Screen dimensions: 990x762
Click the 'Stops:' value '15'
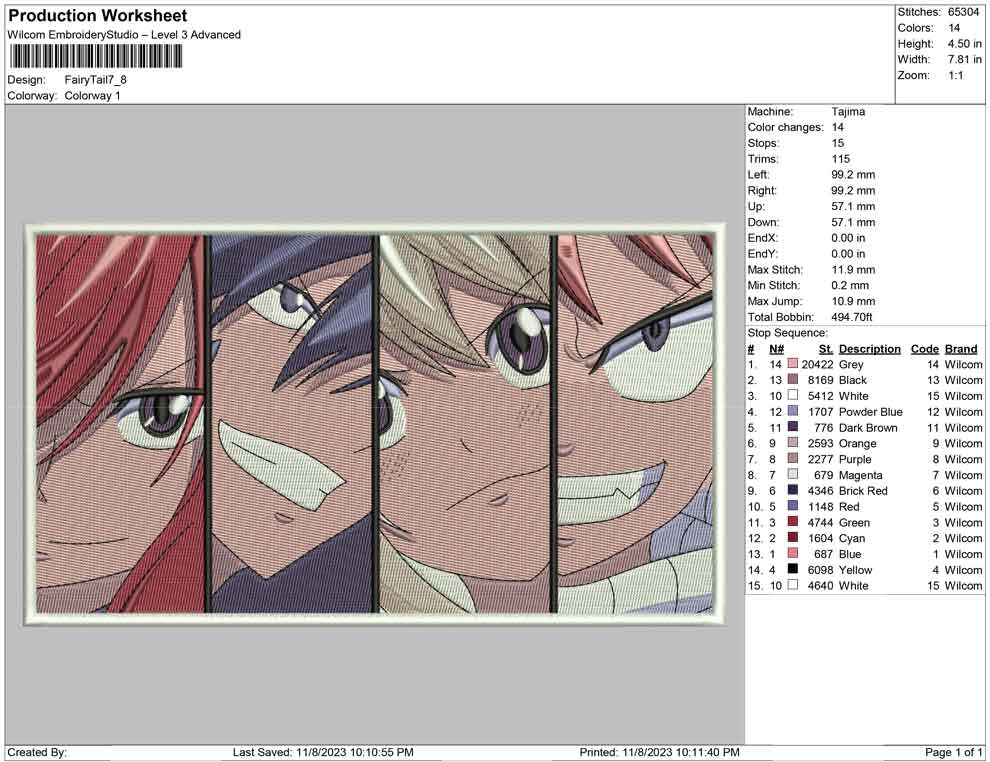(837, 143)
